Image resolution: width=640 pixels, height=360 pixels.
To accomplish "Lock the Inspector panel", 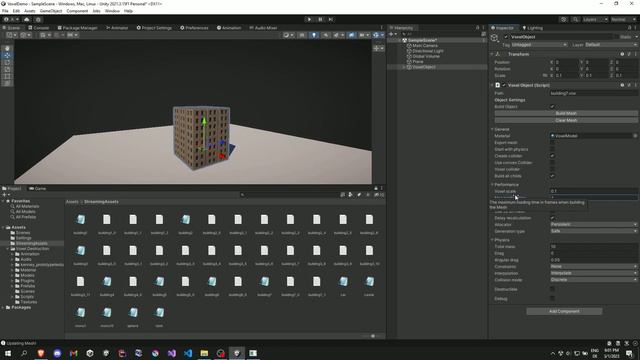I will click(629, 28).
